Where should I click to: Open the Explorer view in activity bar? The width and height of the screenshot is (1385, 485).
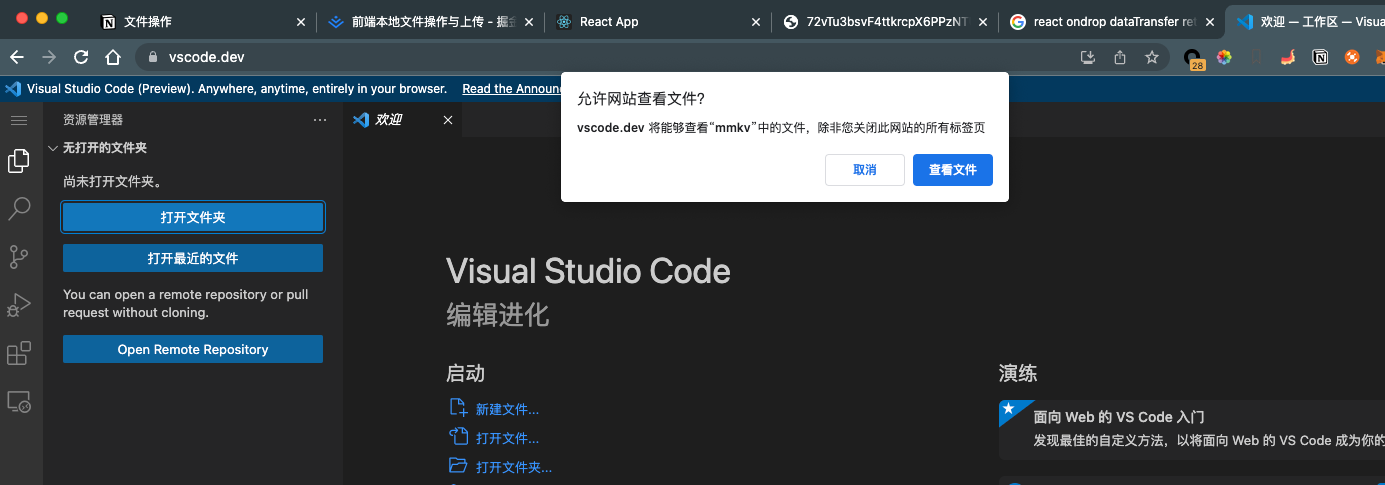coord(18,160)
